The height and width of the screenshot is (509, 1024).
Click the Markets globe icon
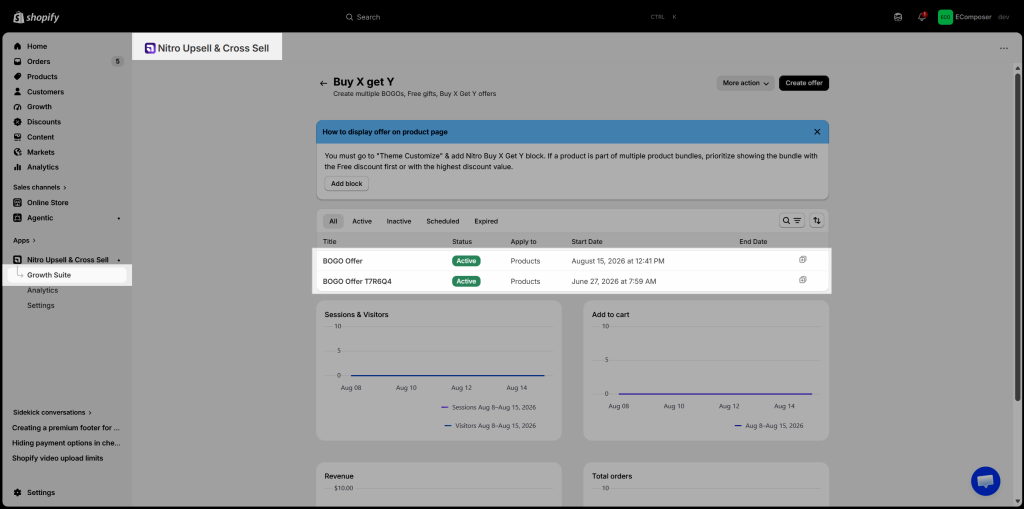pyautogui.click(x=18, y=152)
